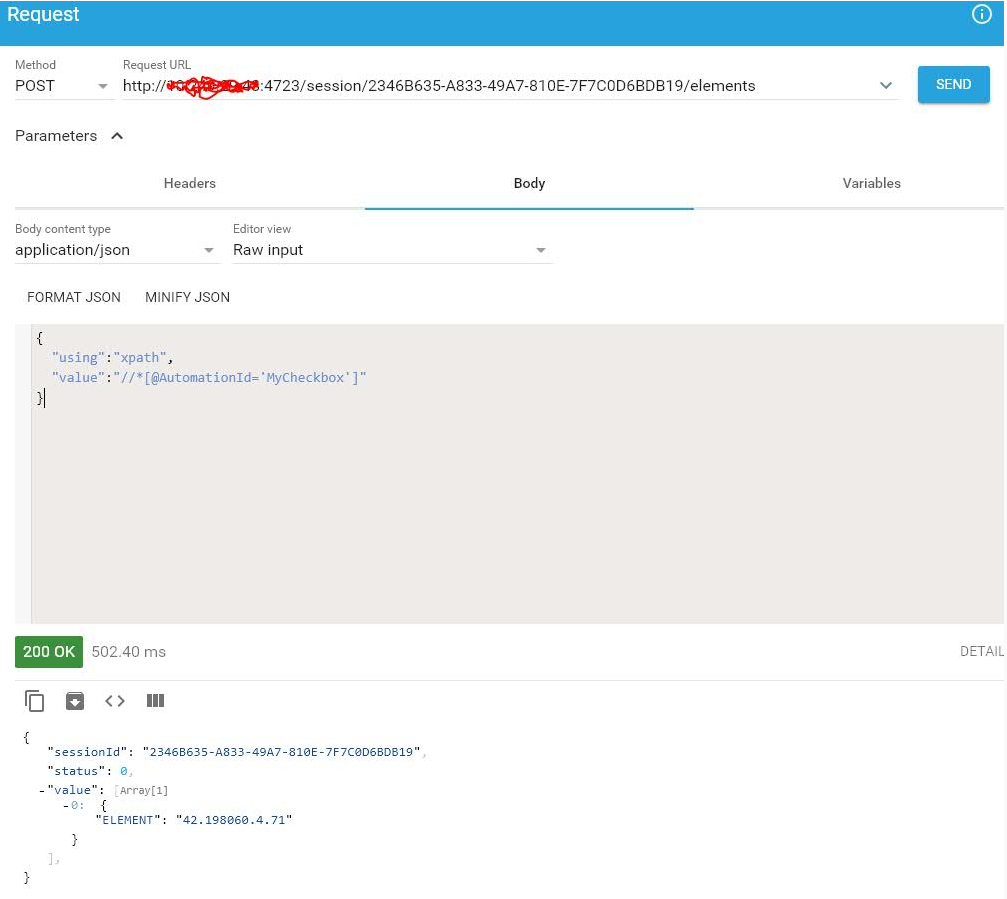Switch to the Headers tab
1007x899 pixels.
[x=189, y=183]
